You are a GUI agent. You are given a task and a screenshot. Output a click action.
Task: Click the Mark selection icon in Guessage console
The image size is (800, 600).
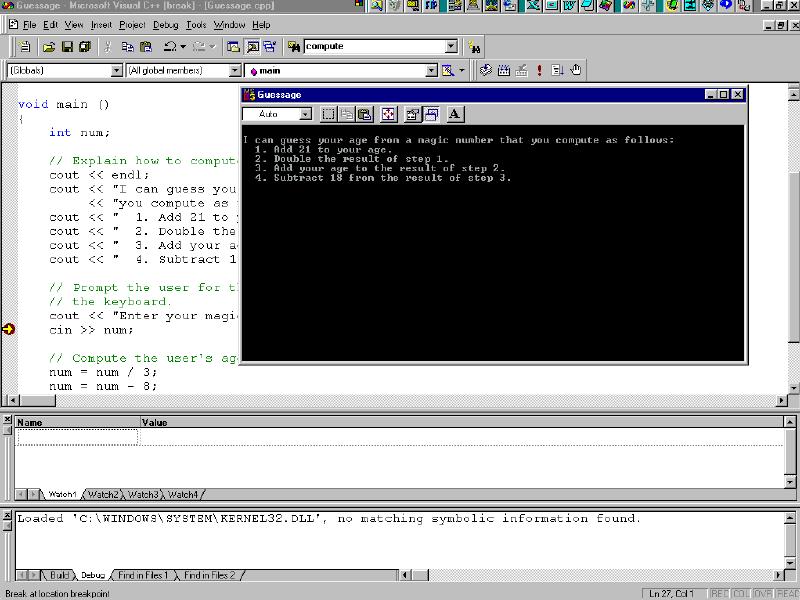pyautogui.click(x=328, y=114)
